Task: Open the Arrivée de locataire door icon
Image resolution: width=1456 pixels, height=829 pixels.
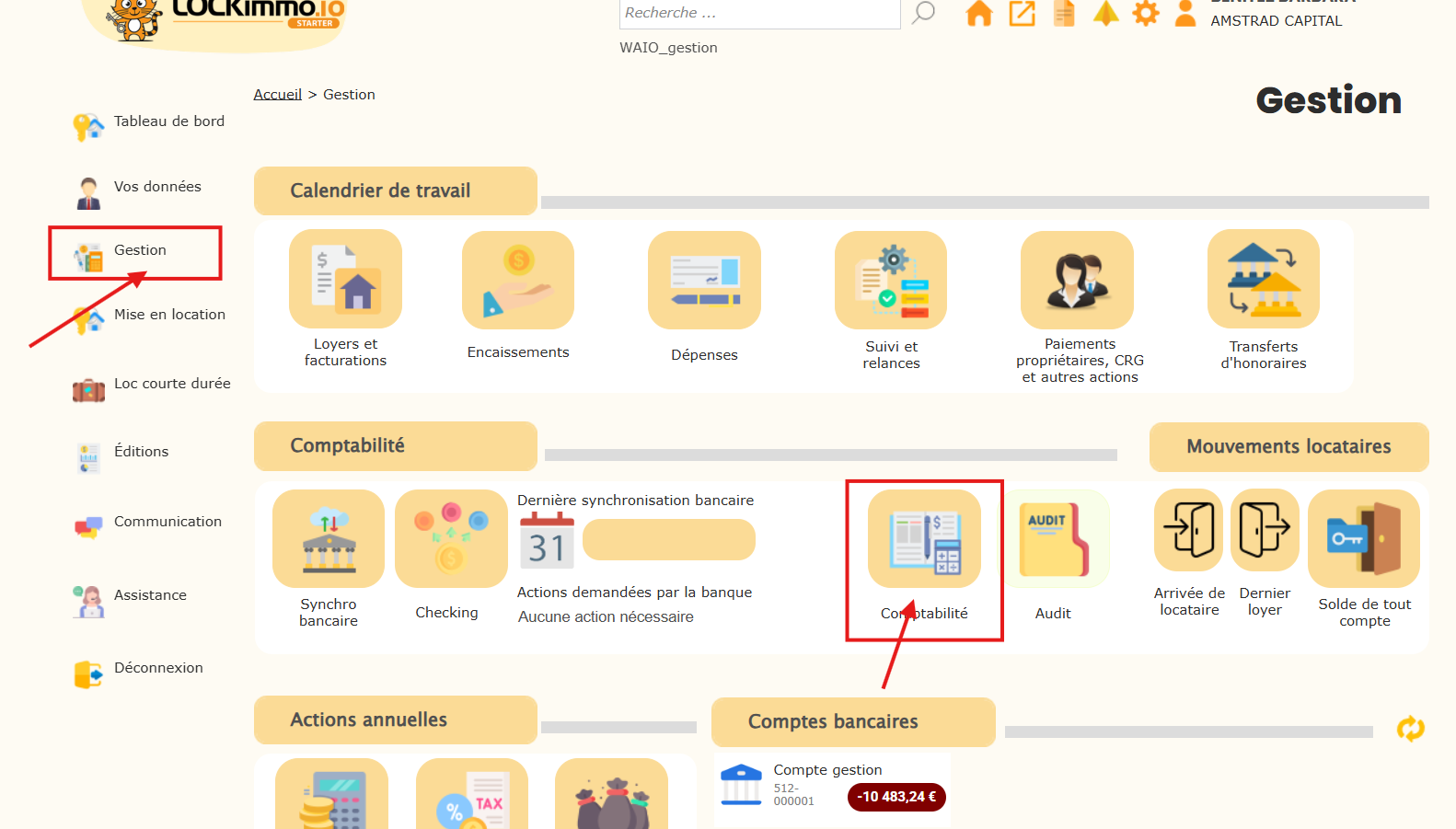Action: coord(1188,530)
